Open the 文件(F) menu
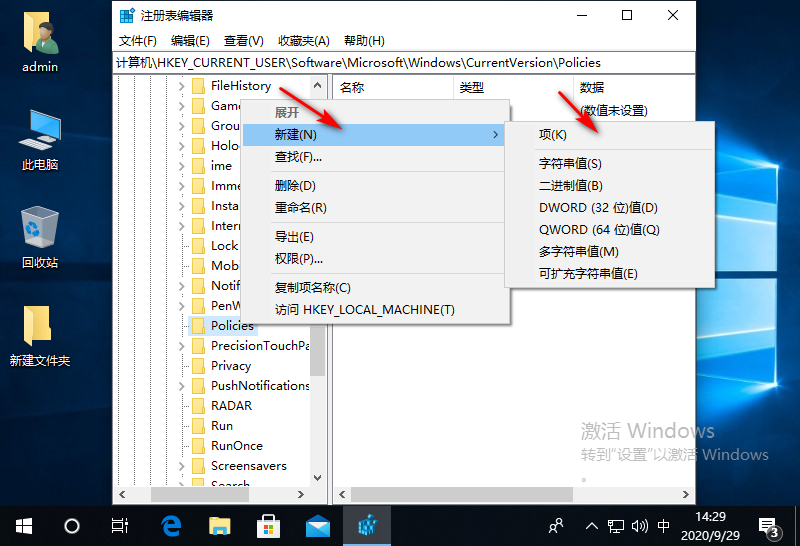This screenshot has height=546, width=800. [138, 41]
